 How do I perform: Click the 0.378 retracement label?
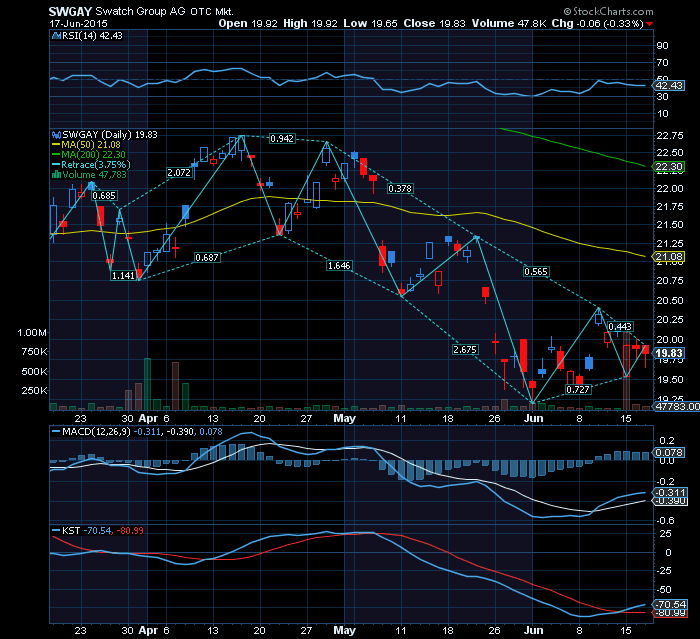click(x=400, y=189)
